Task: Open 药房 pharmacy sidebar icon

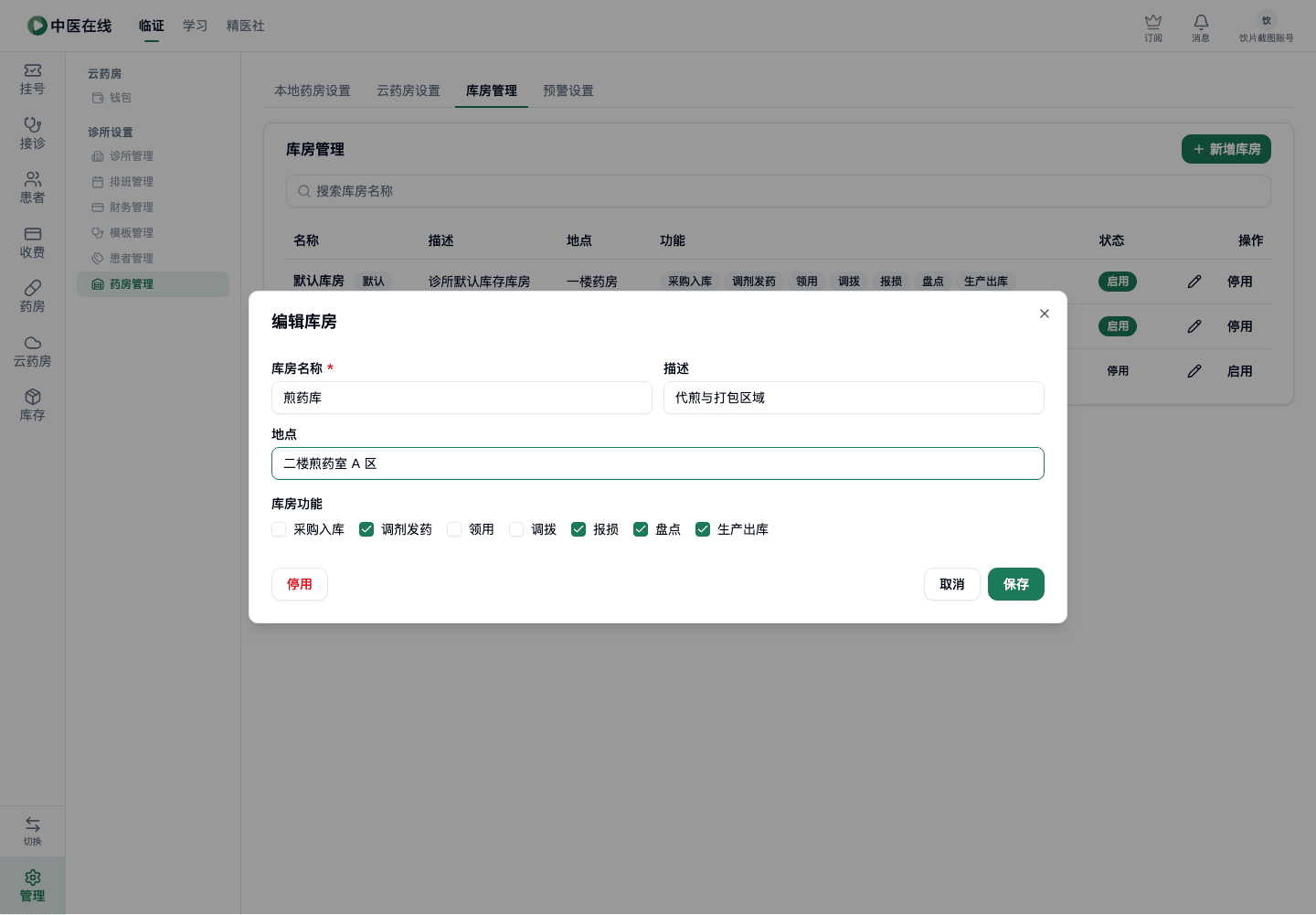Action: 32,297
